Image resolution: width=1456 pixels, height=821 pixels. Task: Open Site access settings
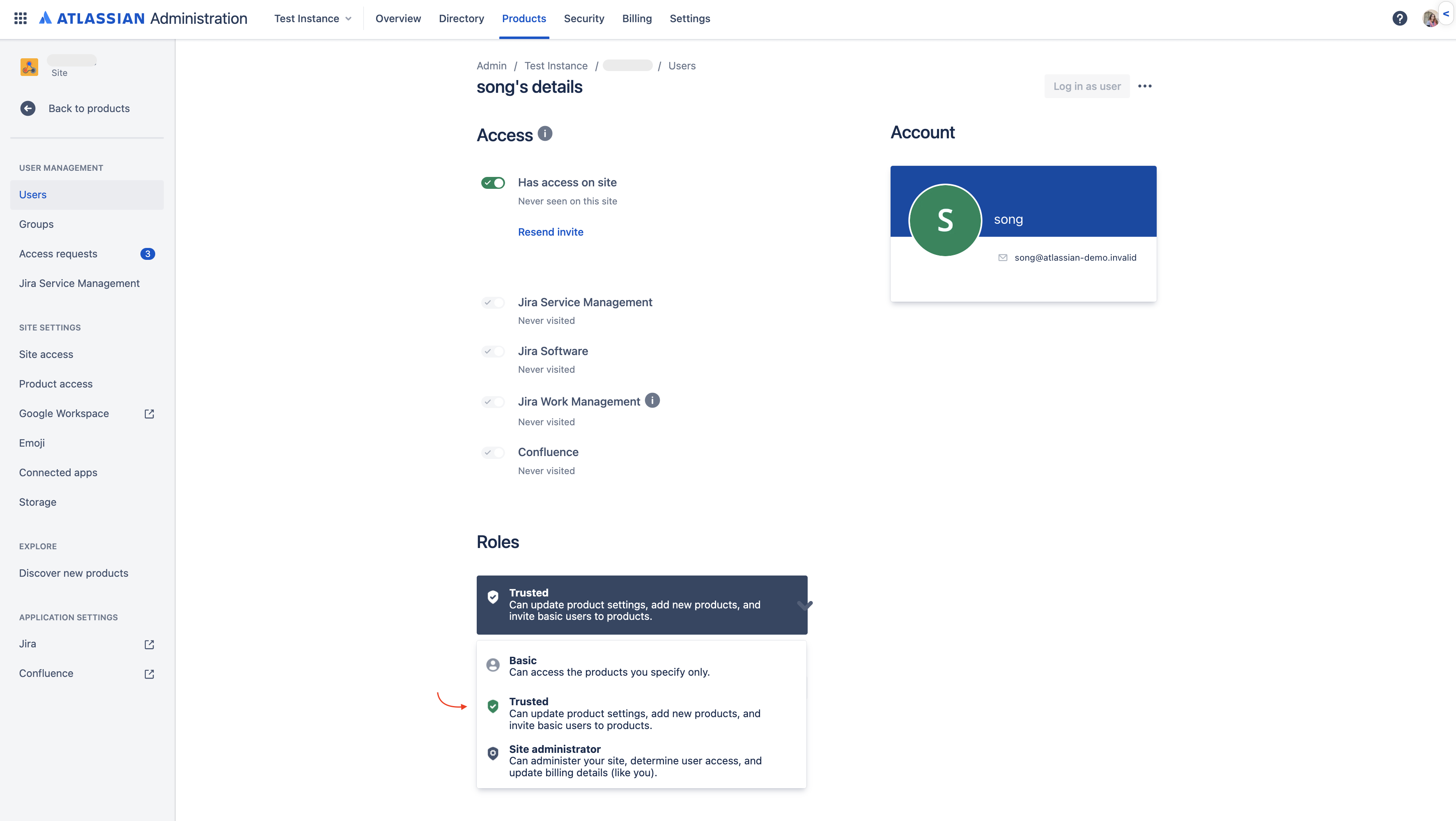pyautogui.click(x=87, y=354)
